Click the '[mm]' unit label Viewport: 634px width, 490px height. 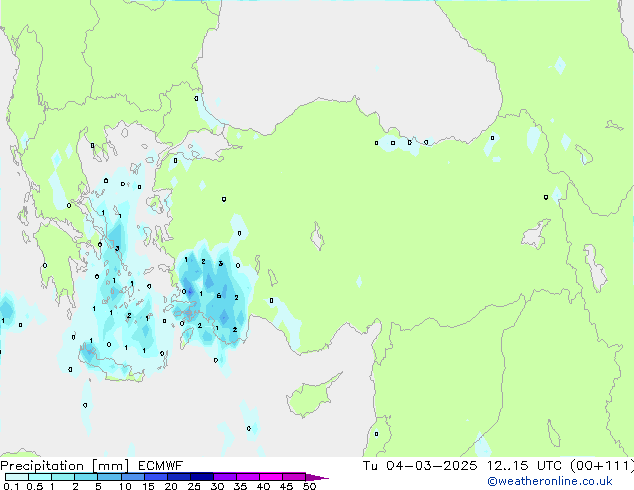pyautogui.click(x=110, y=466)
